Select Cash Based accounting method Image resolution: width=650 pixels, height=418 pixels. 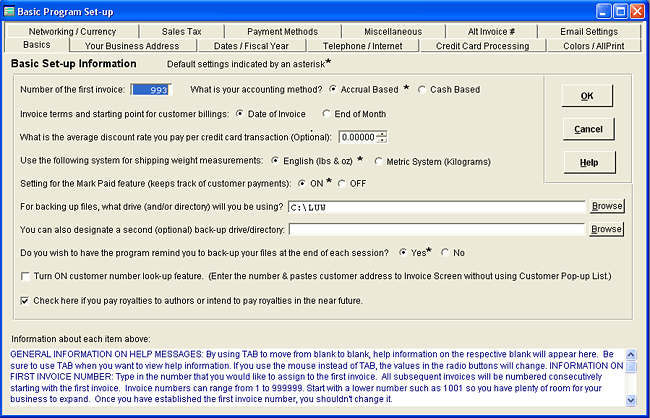(x=422, y=89)
